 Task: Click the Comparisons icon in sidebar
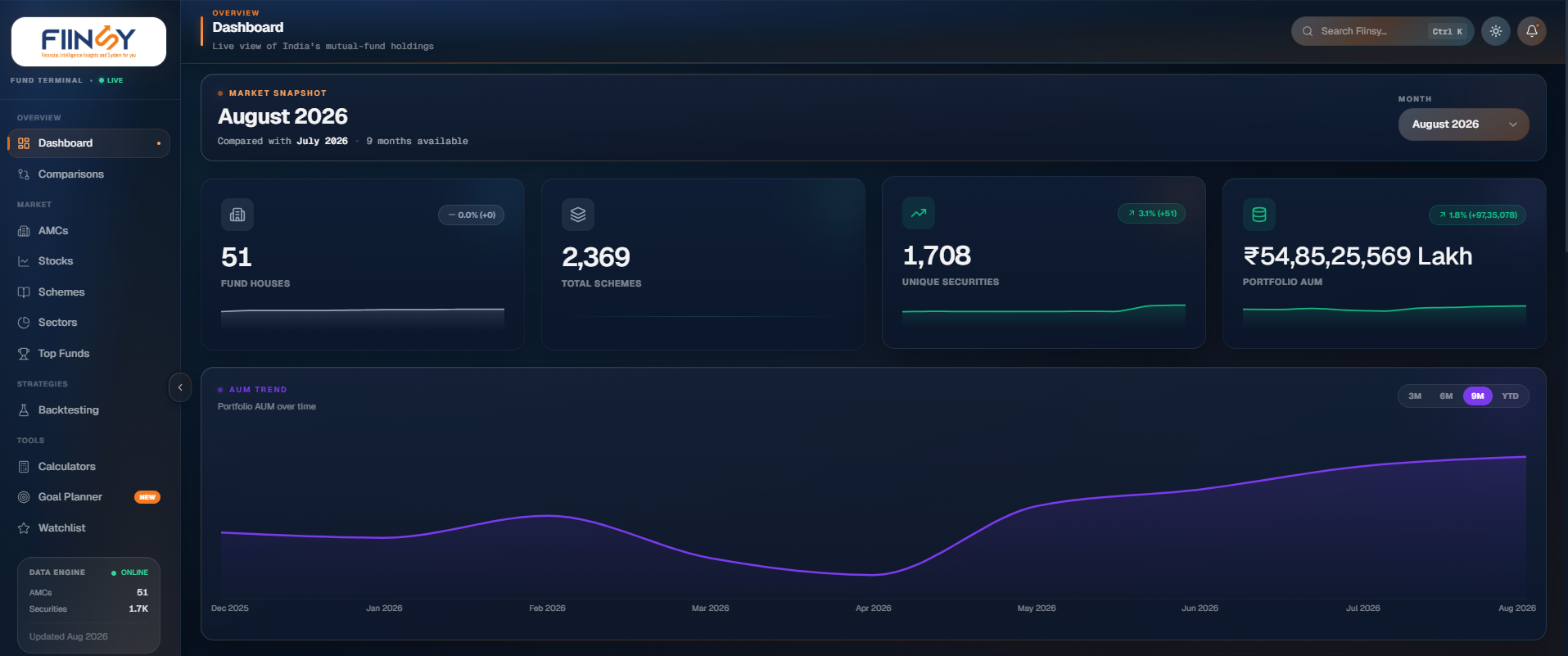[x=24, y=174]
